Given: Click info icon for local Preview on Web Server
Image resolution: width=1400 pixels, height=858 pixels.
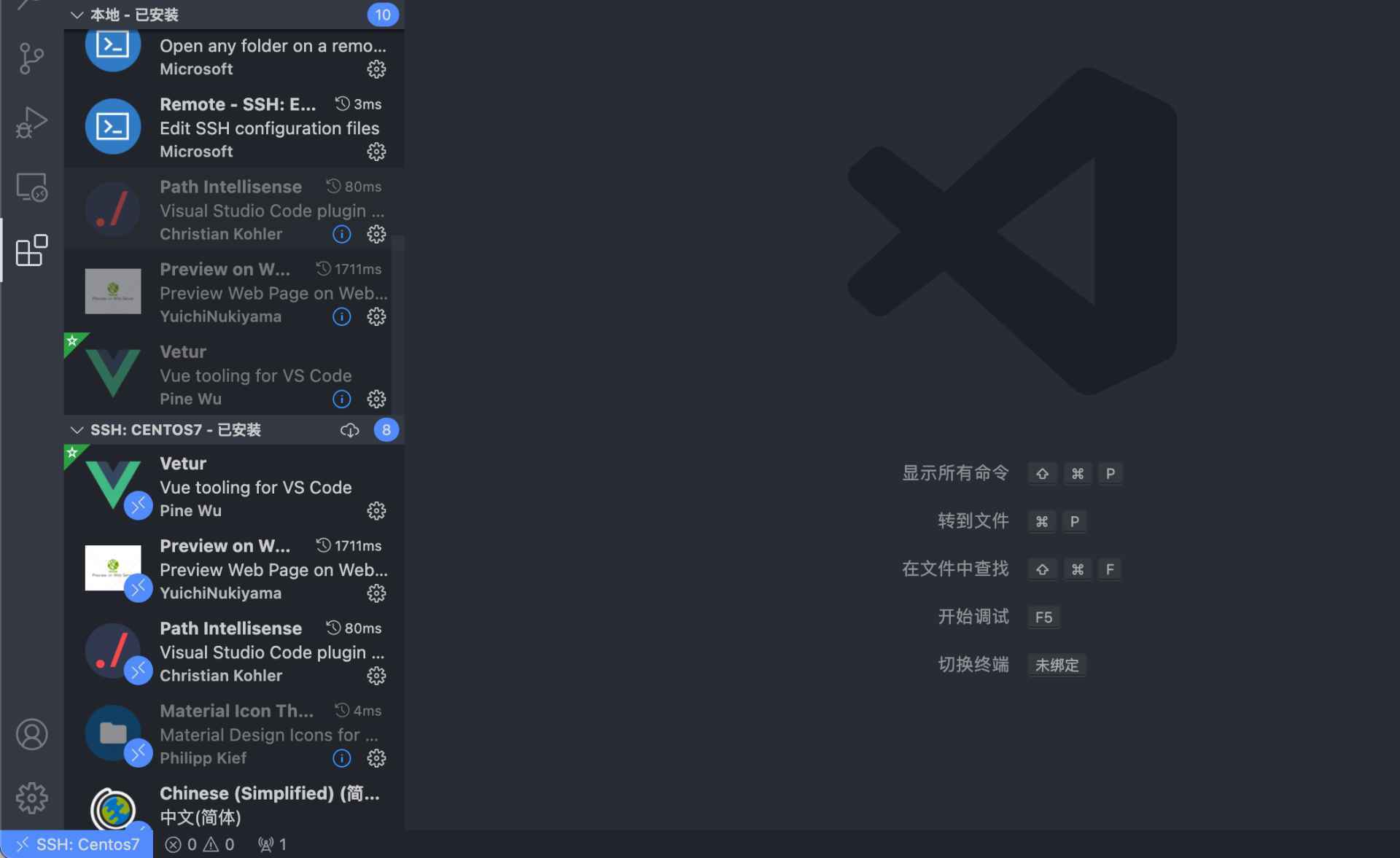Looking at the screenshot, I should 341,316.
